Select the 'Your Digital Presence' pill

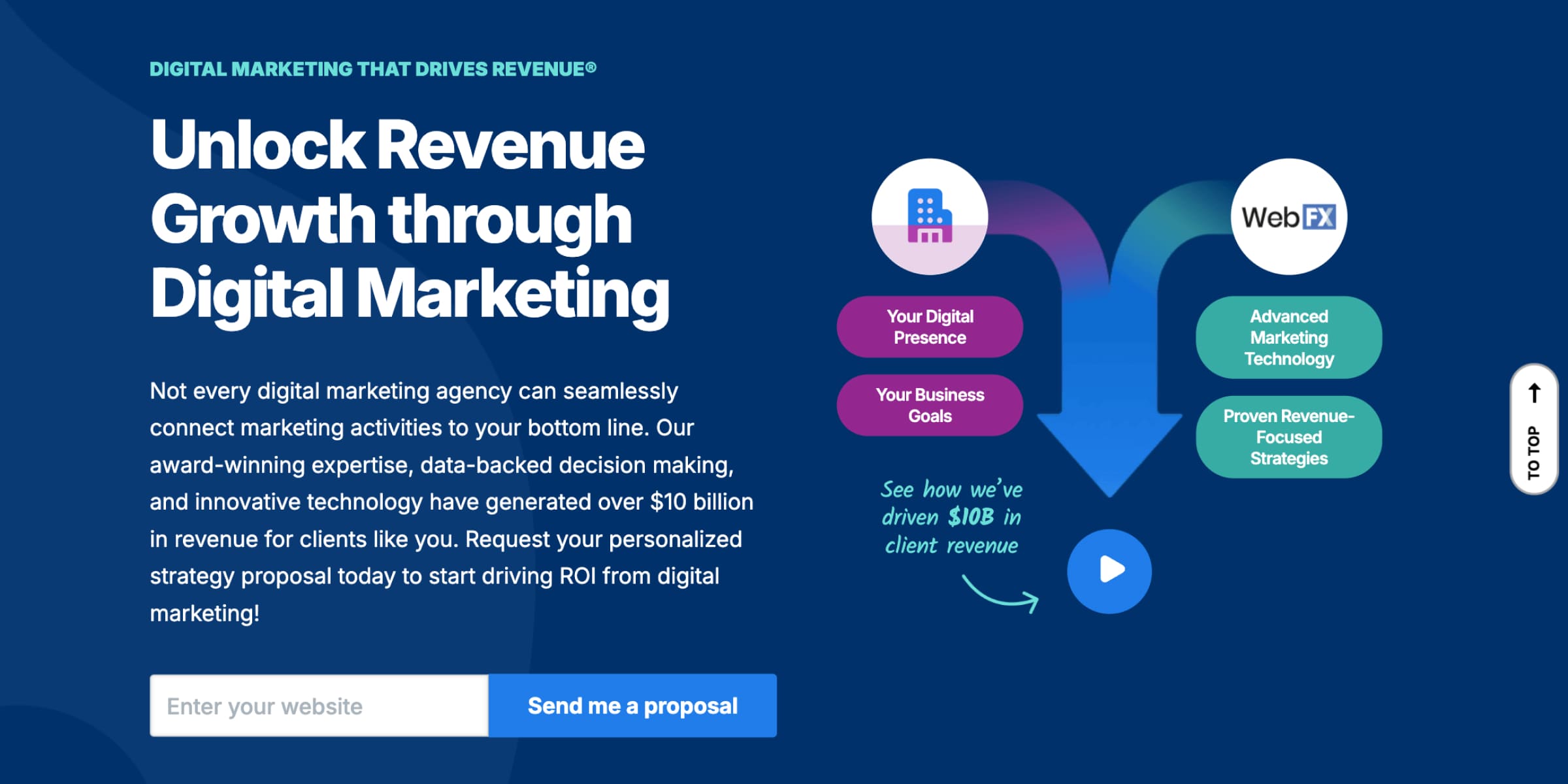click(x=930, y=327)
